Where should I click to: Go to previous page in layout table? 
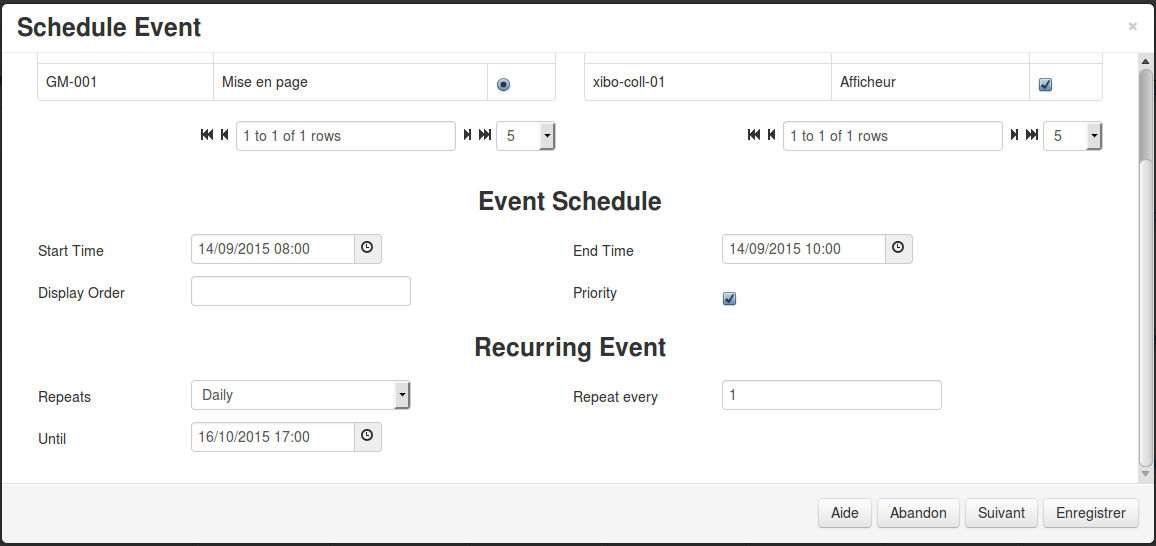click(x=224, y=135)
